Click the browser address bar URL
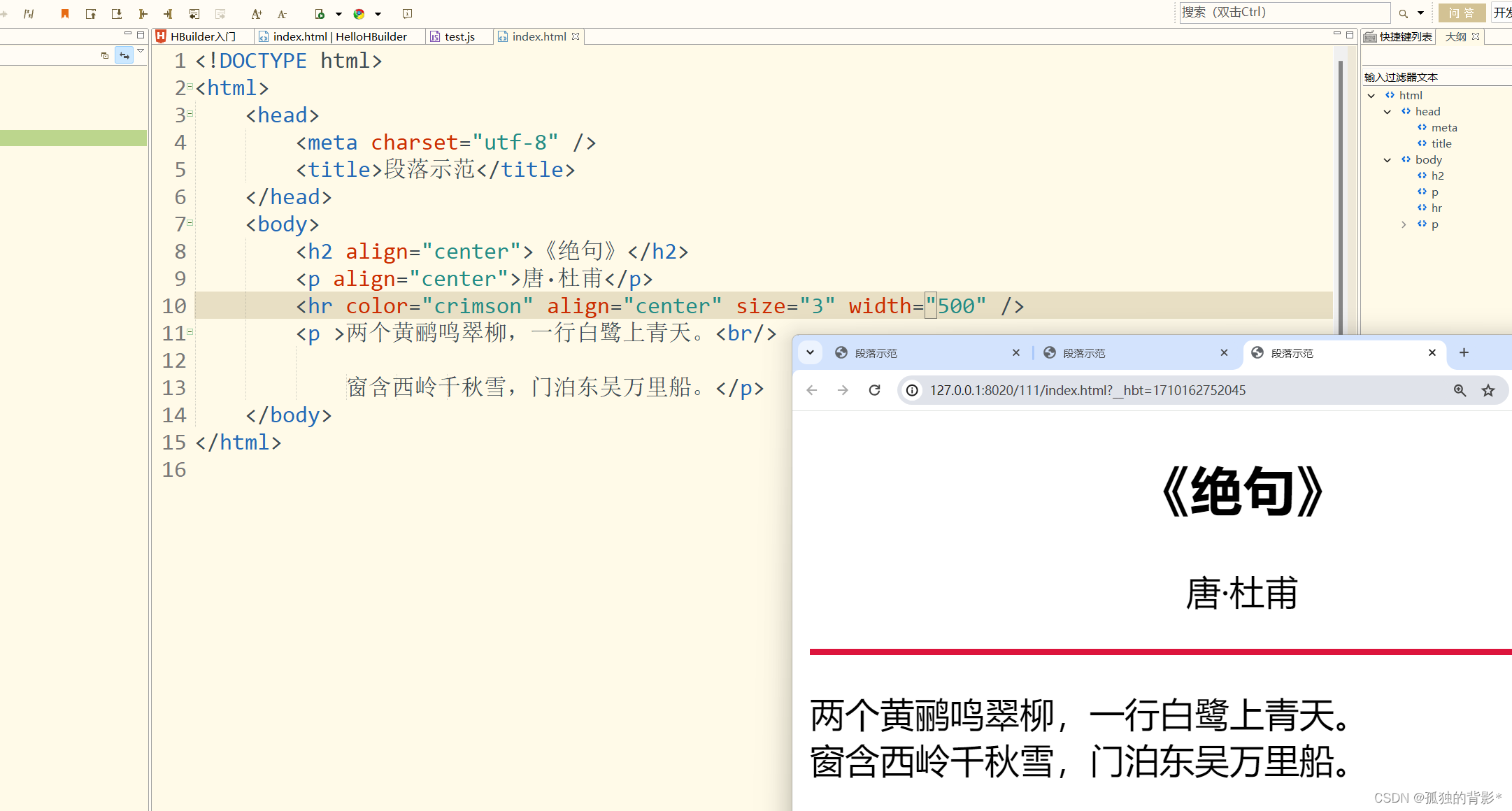 click(1087, 390)
